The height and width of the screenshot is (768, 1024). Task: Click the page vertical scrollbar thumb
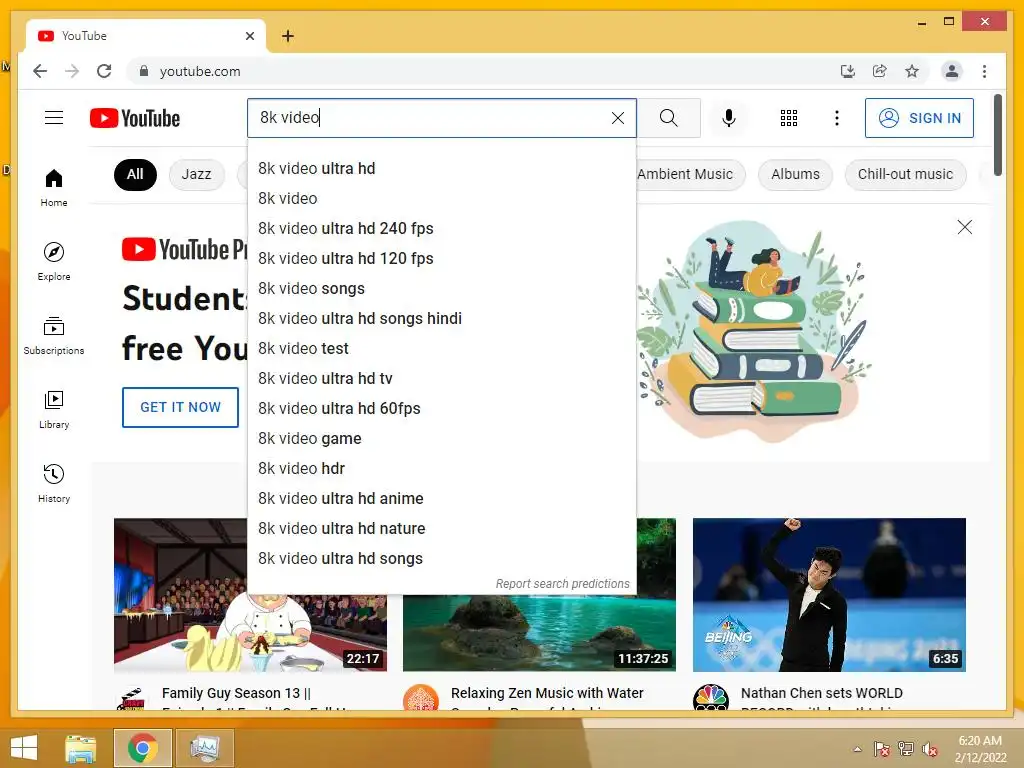click(x=997, y=135)
